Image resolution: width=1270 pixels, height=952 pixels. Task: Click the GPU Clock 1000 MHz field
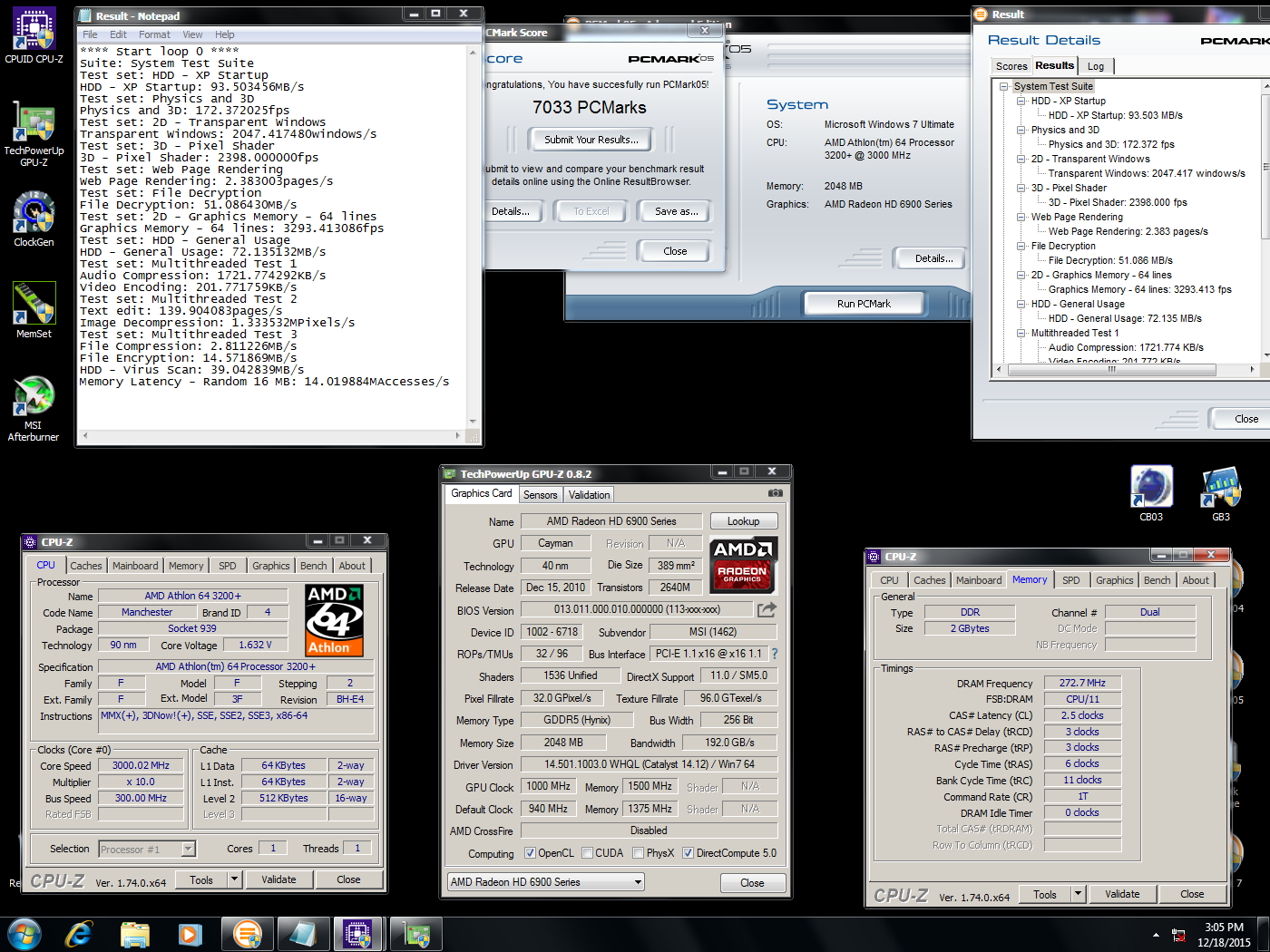(550, 786)
